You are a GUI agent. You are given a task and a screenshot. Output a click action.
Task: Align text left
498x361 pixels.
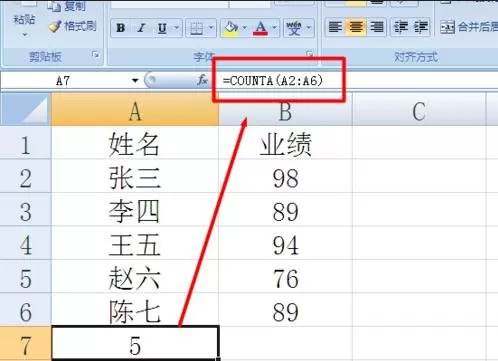click(x=335, y=27)
